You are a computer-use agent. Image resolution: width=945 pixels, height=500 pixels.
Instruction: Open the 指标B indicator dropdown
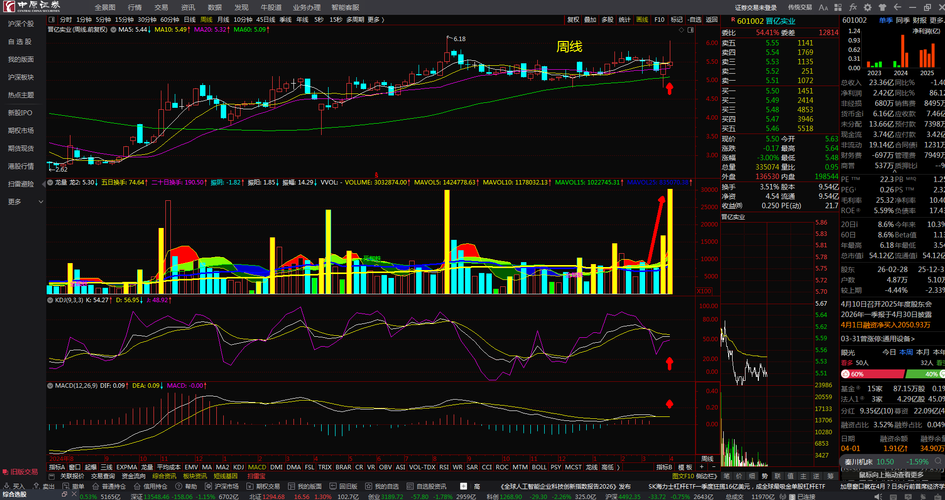[664, 467]
